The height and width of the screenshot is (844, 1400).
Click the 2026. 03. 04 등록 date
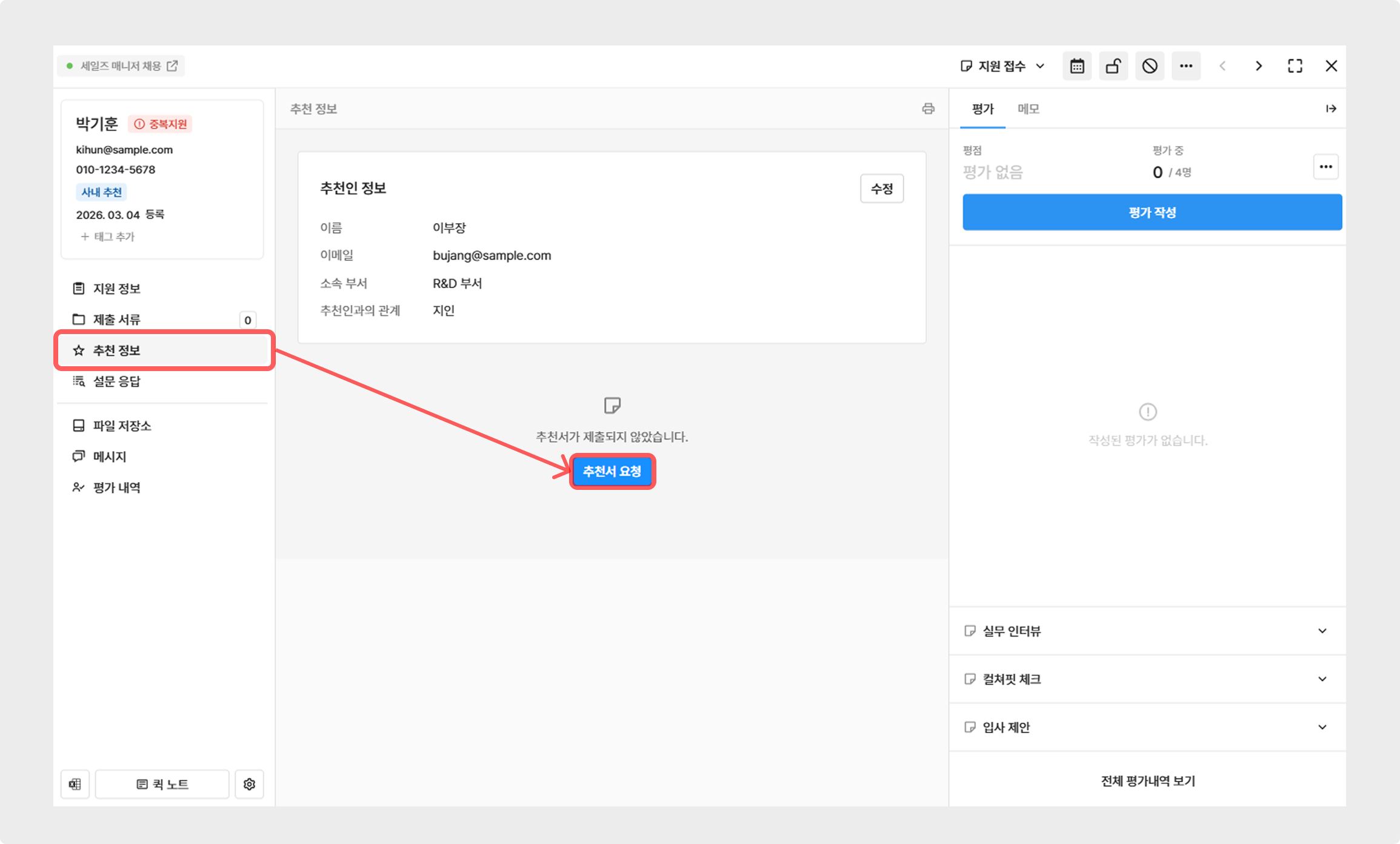click(120, 215)
